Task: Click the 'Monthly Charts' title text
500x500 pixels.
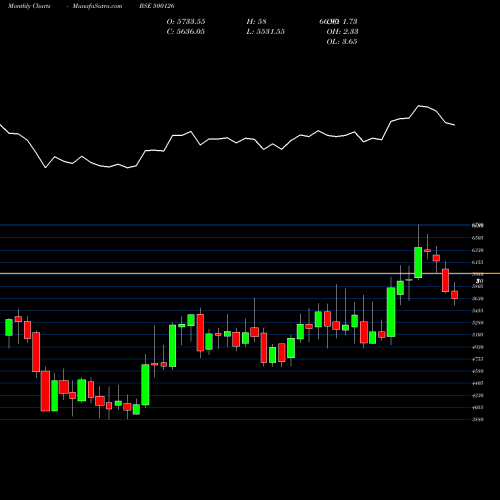Action: (29, 6)
